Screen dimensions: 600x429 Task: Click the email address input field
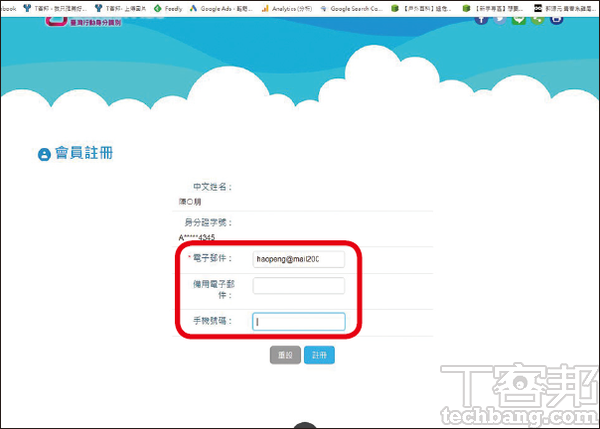298,259
